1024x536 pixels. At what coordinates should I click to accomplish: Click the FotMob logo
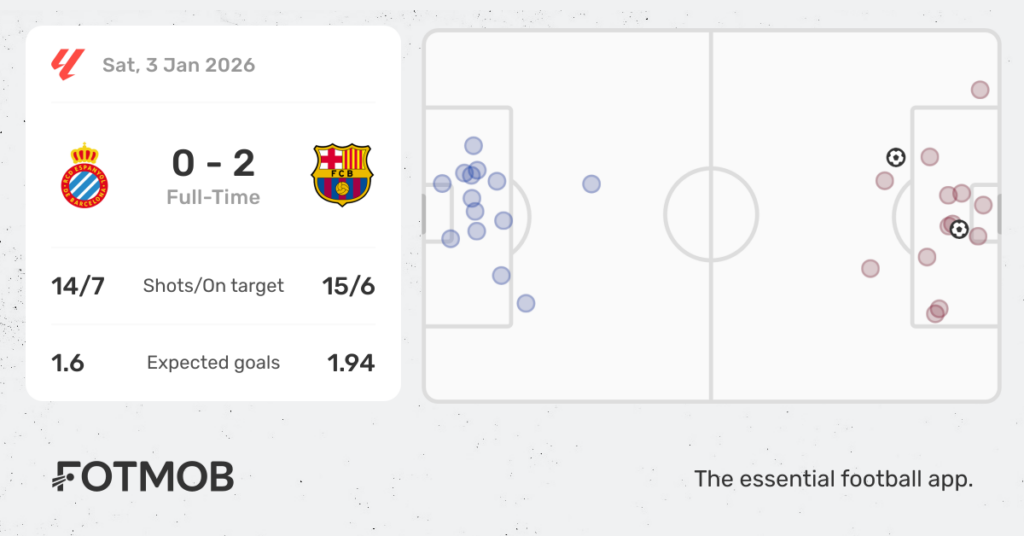(x=142, y=477)
